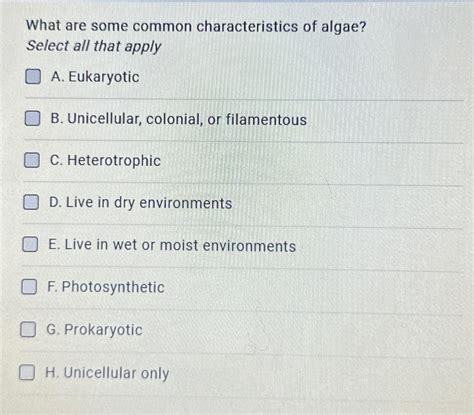The width and height of the screenshot is (474, 415).
Task: Click the word 'characteristics' in the question
Action: (247, 27)
